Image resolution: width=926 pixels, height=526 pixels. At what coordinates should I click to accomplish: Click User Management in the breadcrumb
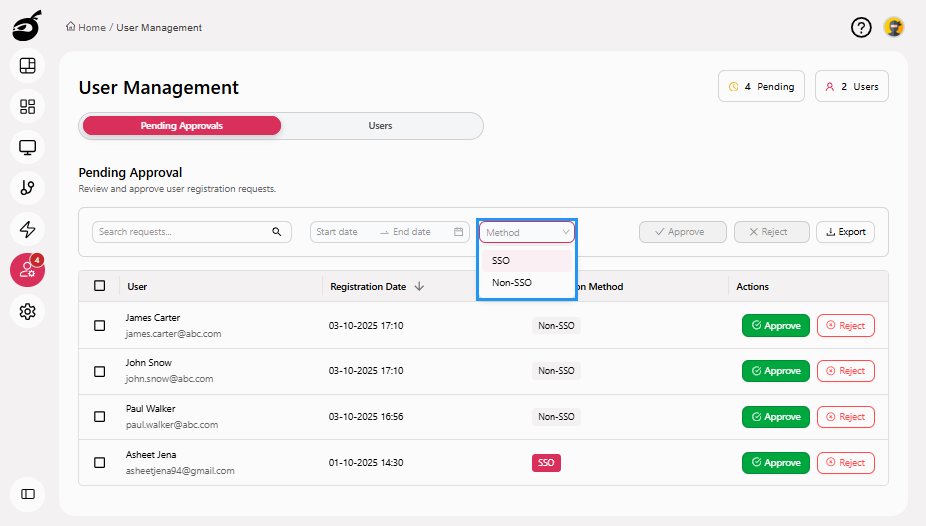point(159,27)
